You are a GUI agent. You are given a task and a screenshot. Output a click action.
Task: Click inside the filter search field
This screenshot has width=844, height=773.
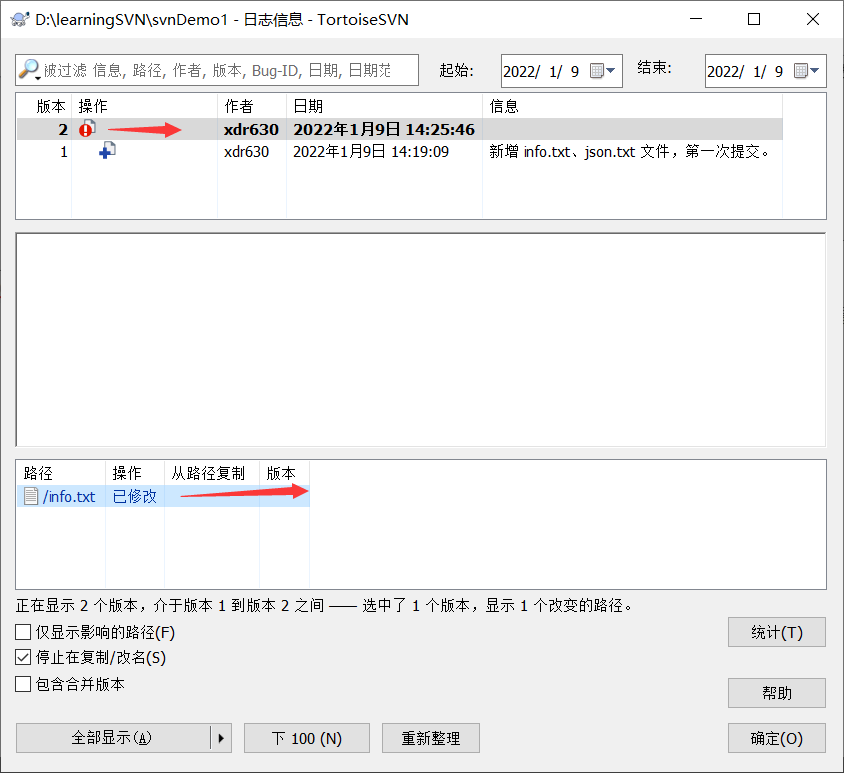(x=200, y=70)
